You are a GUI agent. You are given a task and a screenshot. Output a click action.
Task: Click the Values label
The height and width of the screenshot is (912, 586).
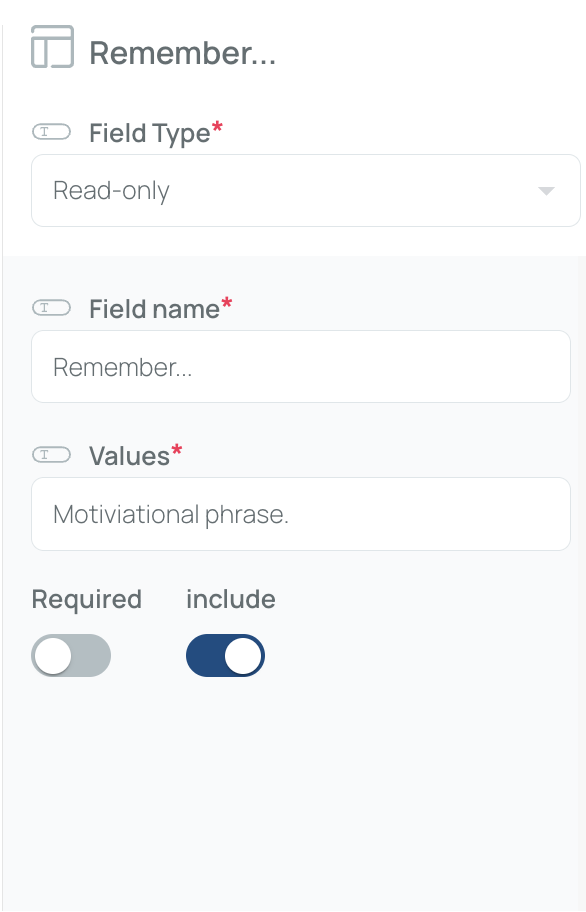pos(129,456)
